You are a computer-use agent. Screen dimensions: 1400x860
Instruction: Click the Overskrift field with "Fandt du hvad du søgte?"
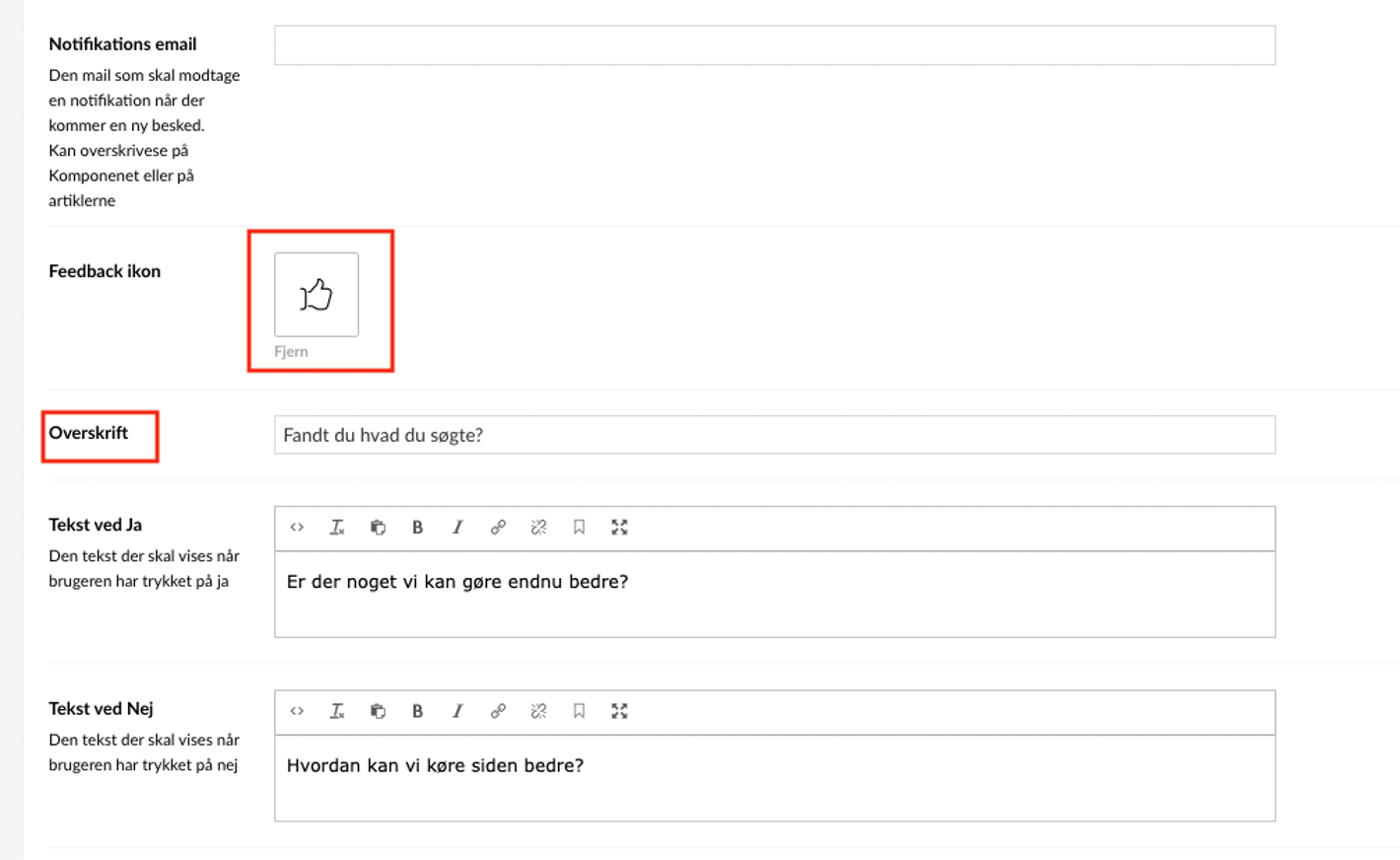tap(774, 435)
